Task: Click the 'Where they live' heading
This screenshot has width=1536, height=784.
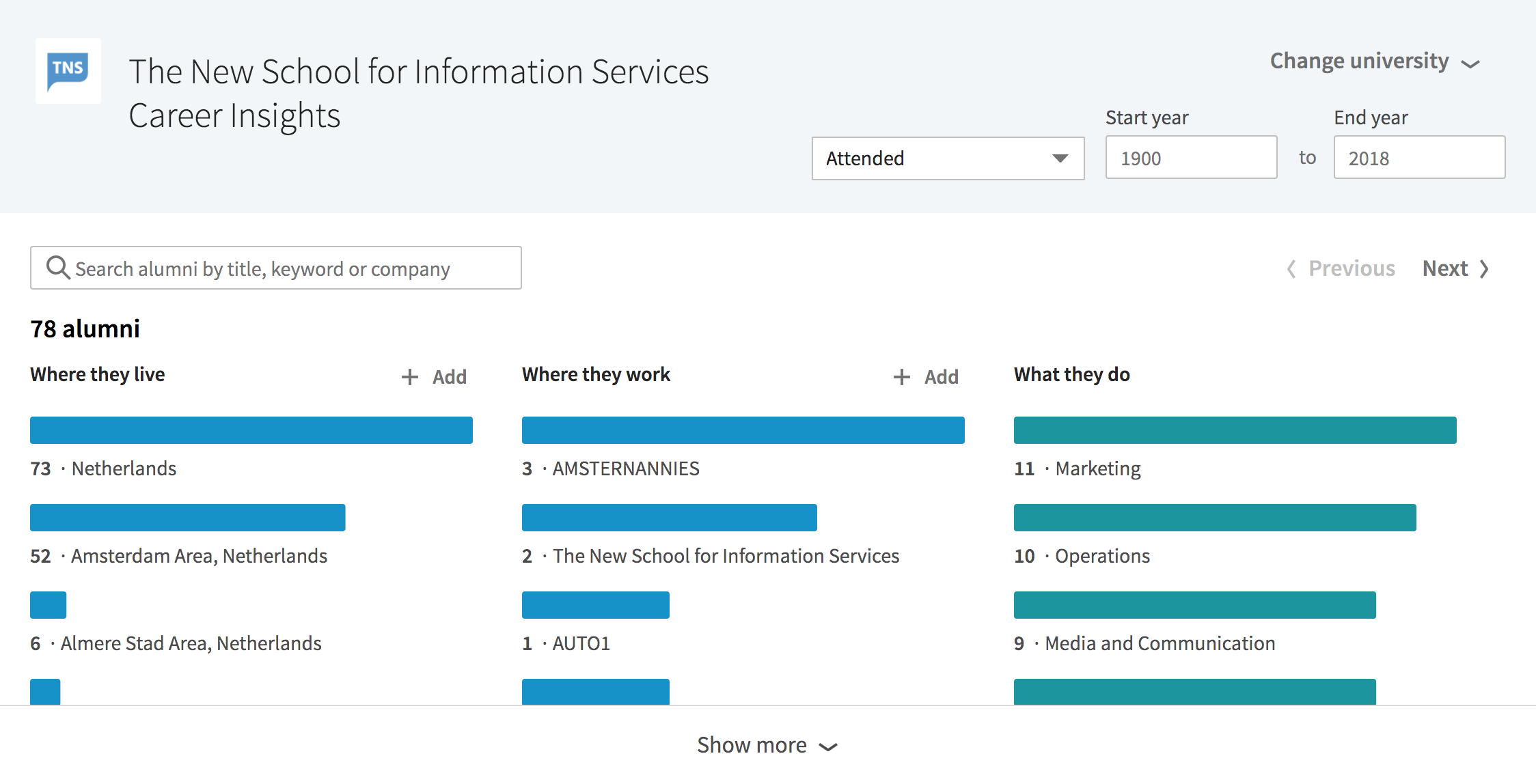Action: (98, 374)
